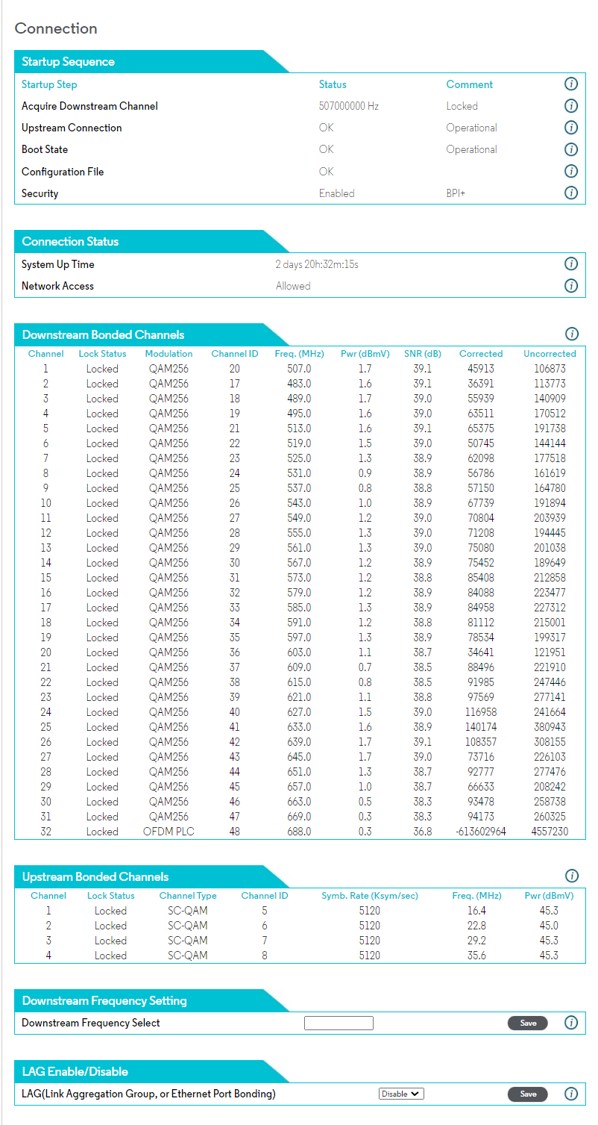
Task: Show info for Acquire Downstream Channel row
Action: (571, 105)
